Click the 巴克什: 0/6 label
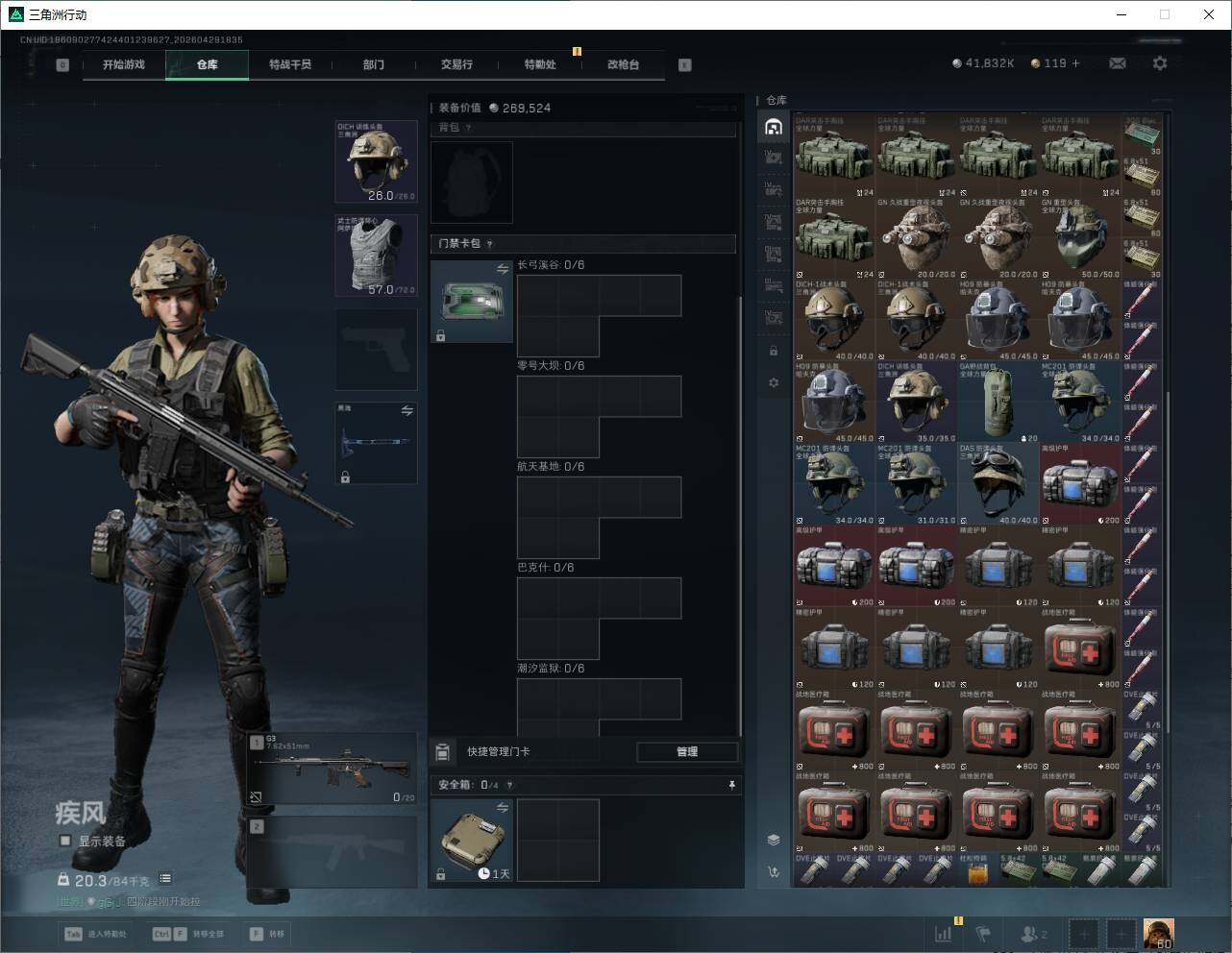Viewport: 1232px width, 953px height. pyautogui.click(x=546, y=568)
